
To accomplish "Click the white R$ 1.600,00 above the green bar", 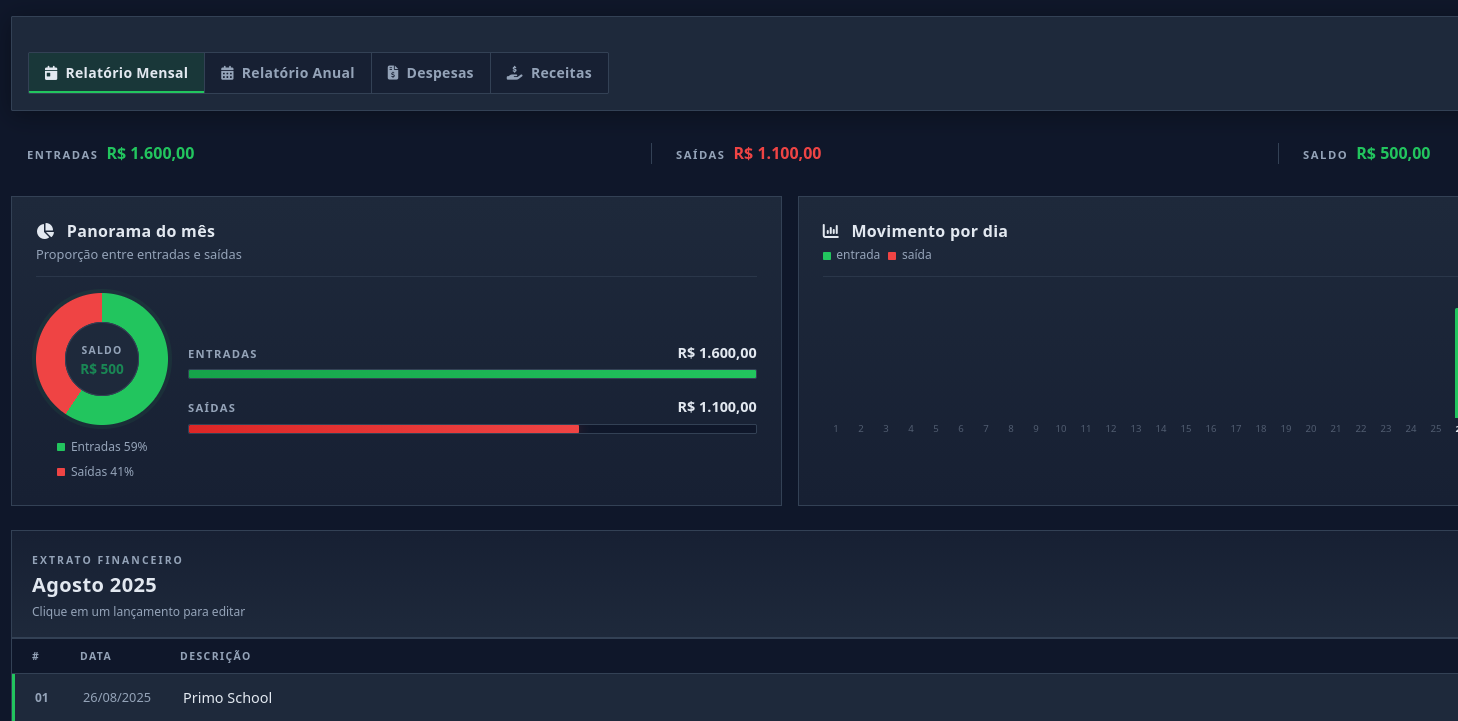I will tap(717, 353).
